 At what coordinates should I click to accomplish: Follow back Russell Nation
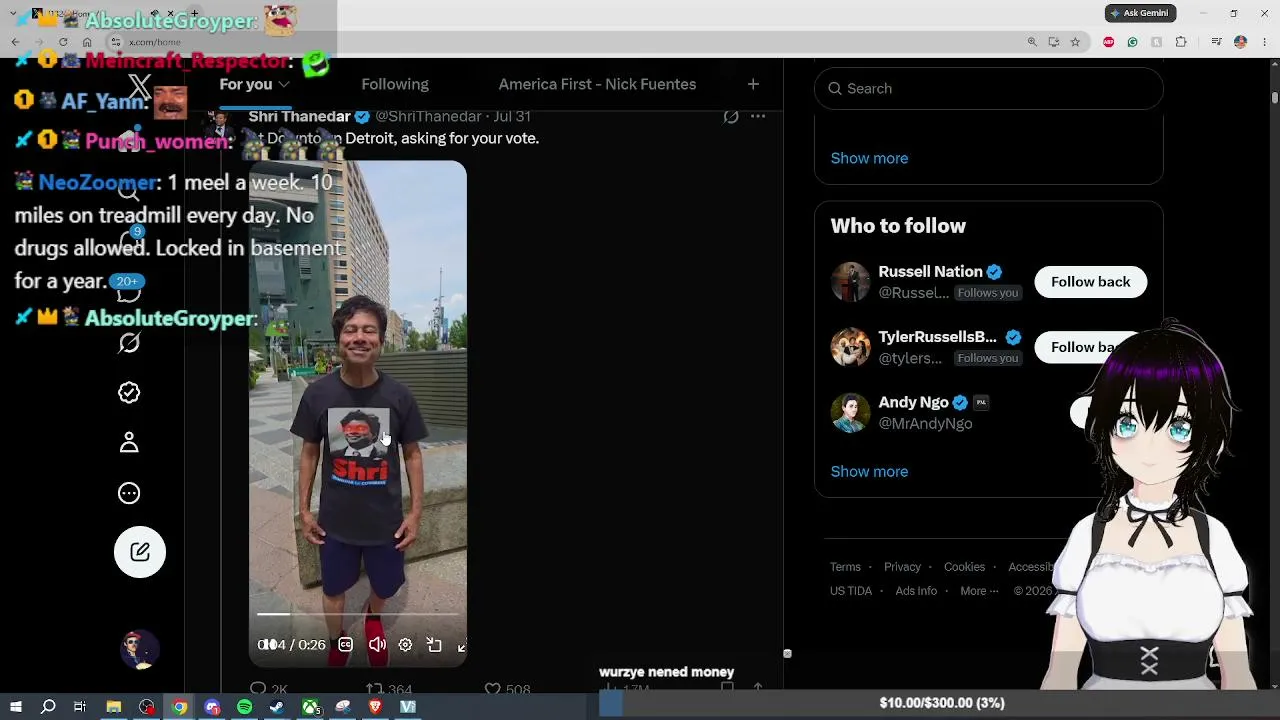click(1091, 282)
